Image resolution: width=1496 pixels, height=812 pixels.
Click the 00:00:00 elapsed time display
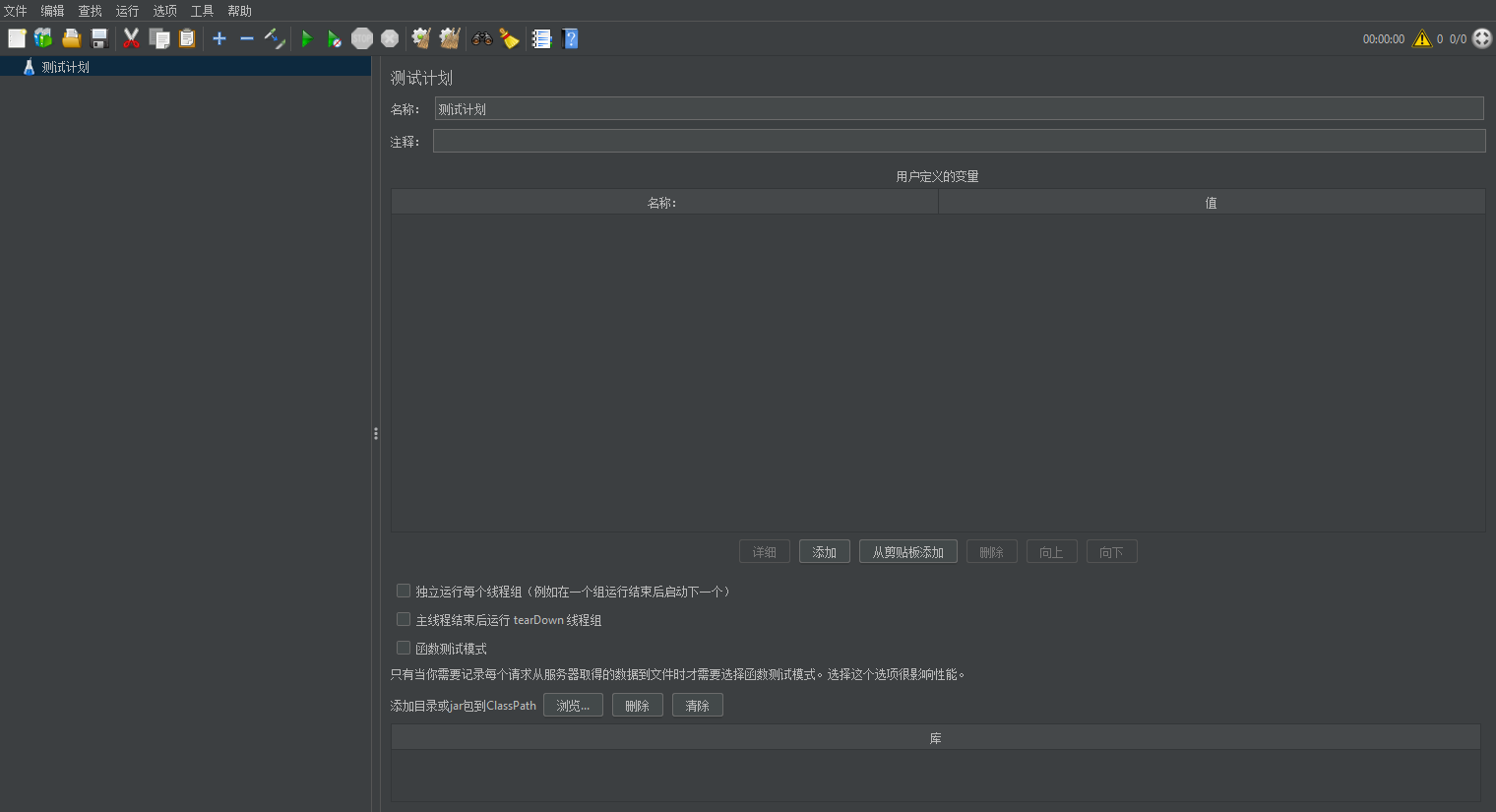pos(1384,39)
